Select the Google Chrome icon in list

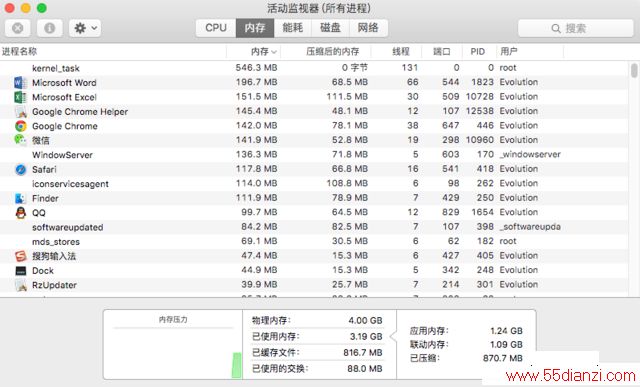tap(20, 126)
